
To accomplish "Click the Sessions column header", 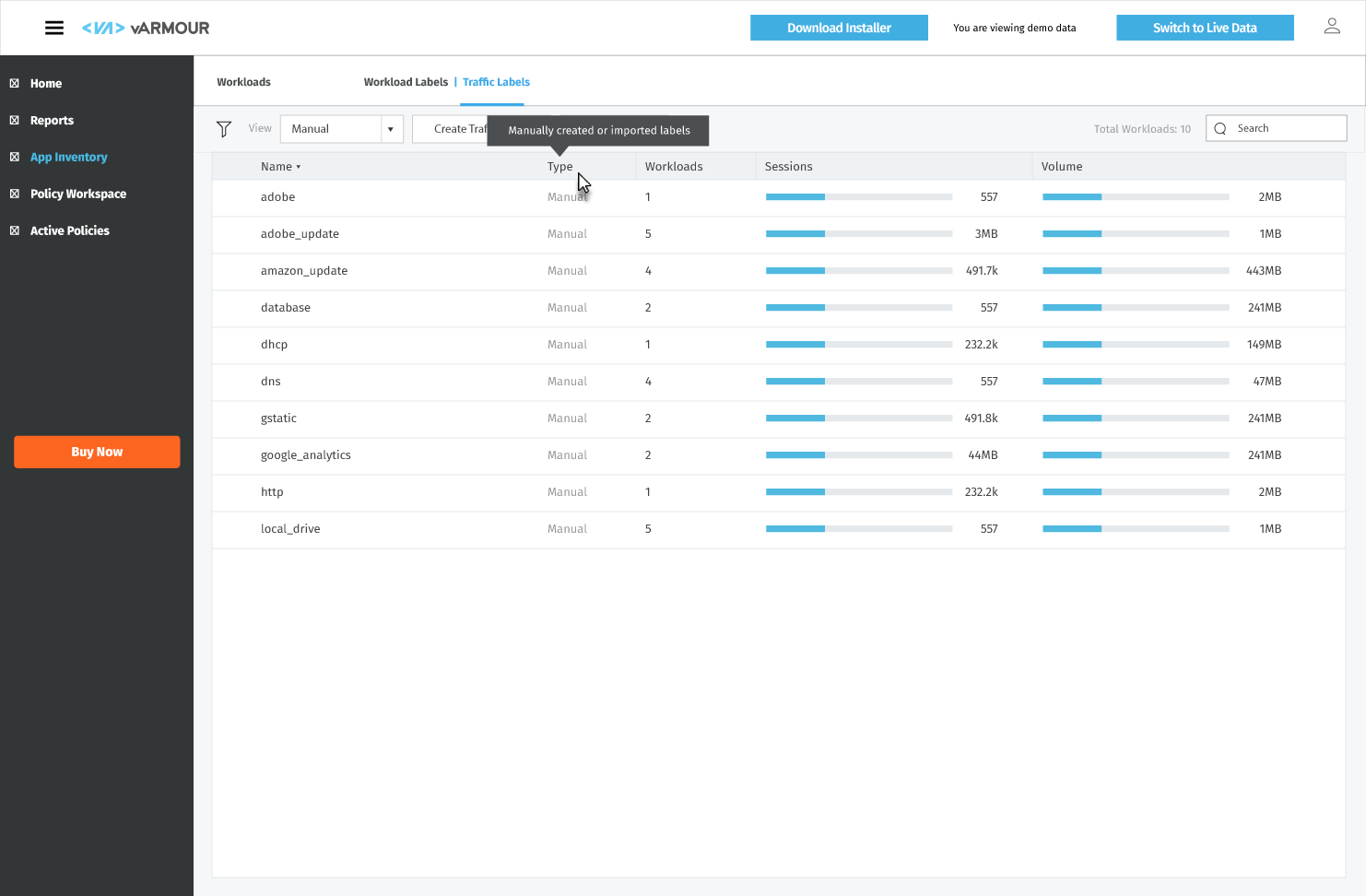I will click(x=789, y=167).
